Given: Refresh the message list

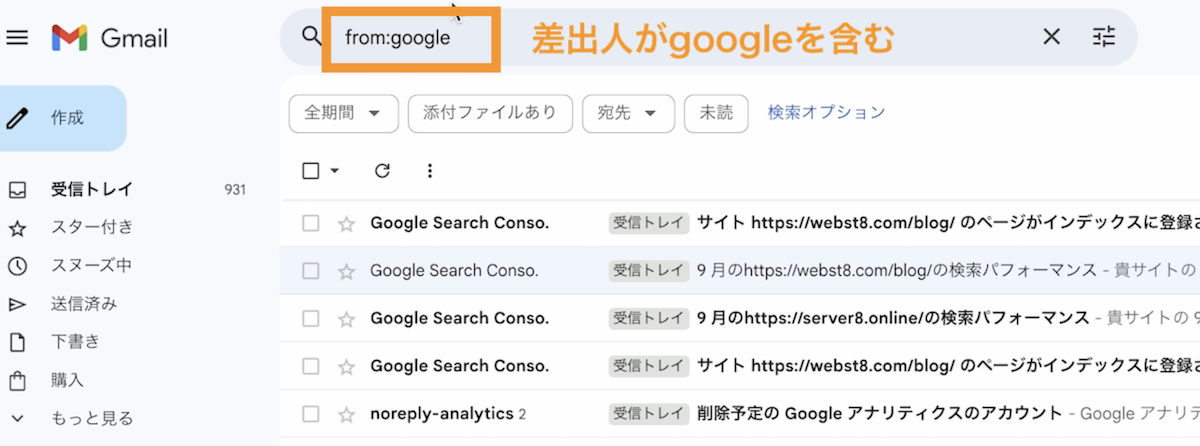Looking at the screenshot, I should [382, 171].
